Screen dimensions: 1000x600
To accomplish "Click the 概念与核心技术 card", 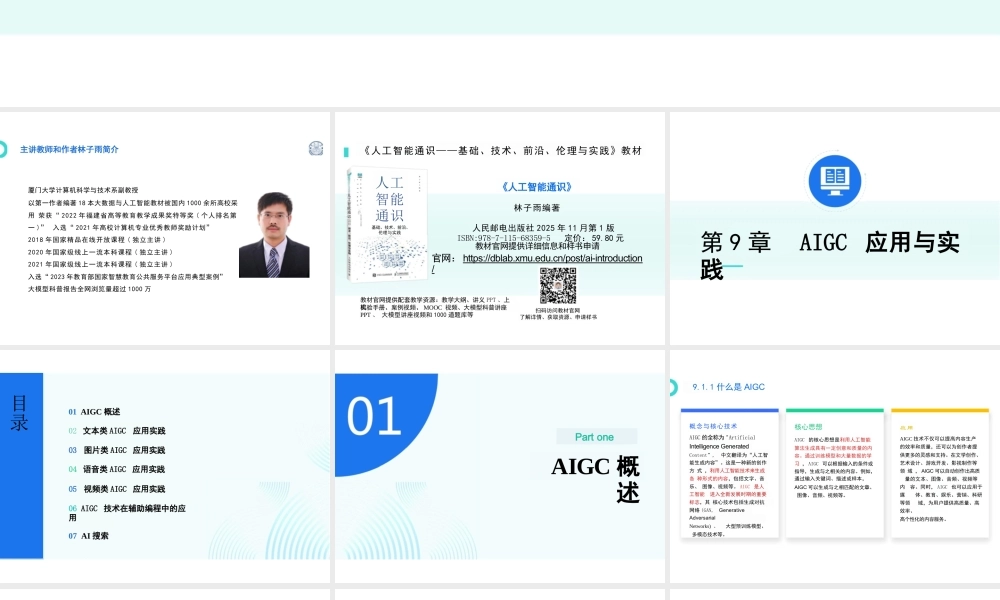I will pyautogui.click(x=730, y=474).
